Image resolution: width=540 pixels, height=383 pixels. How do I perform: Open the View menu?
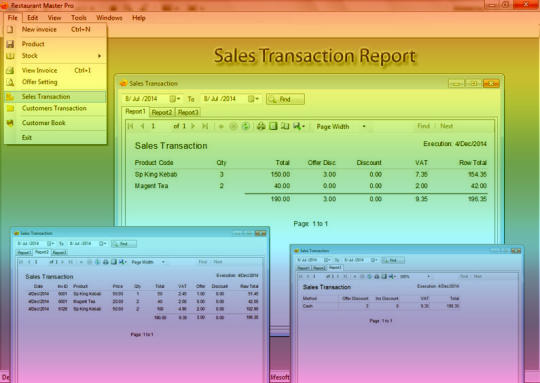(54, 18)
